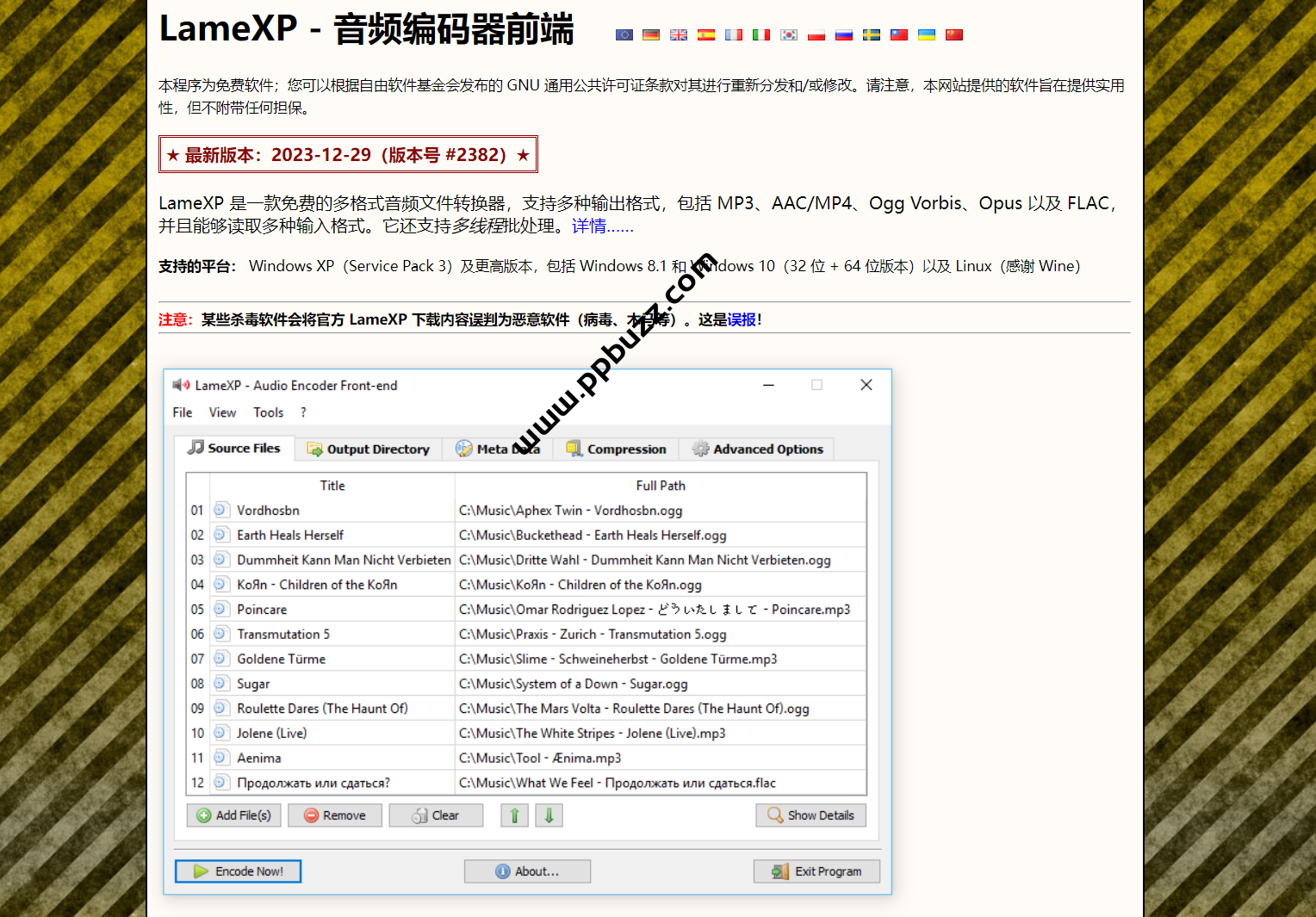Viewport: 1316px width, 917px height.
Task: Open the Meta Data tab
Action: point(498,449)
